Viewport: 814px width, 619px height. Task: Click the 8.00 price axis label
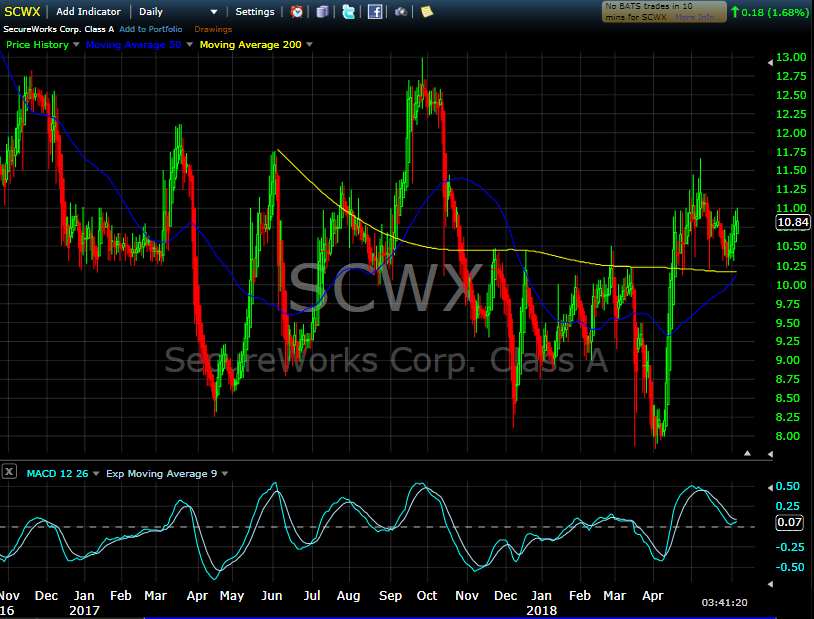pos(788,436)
